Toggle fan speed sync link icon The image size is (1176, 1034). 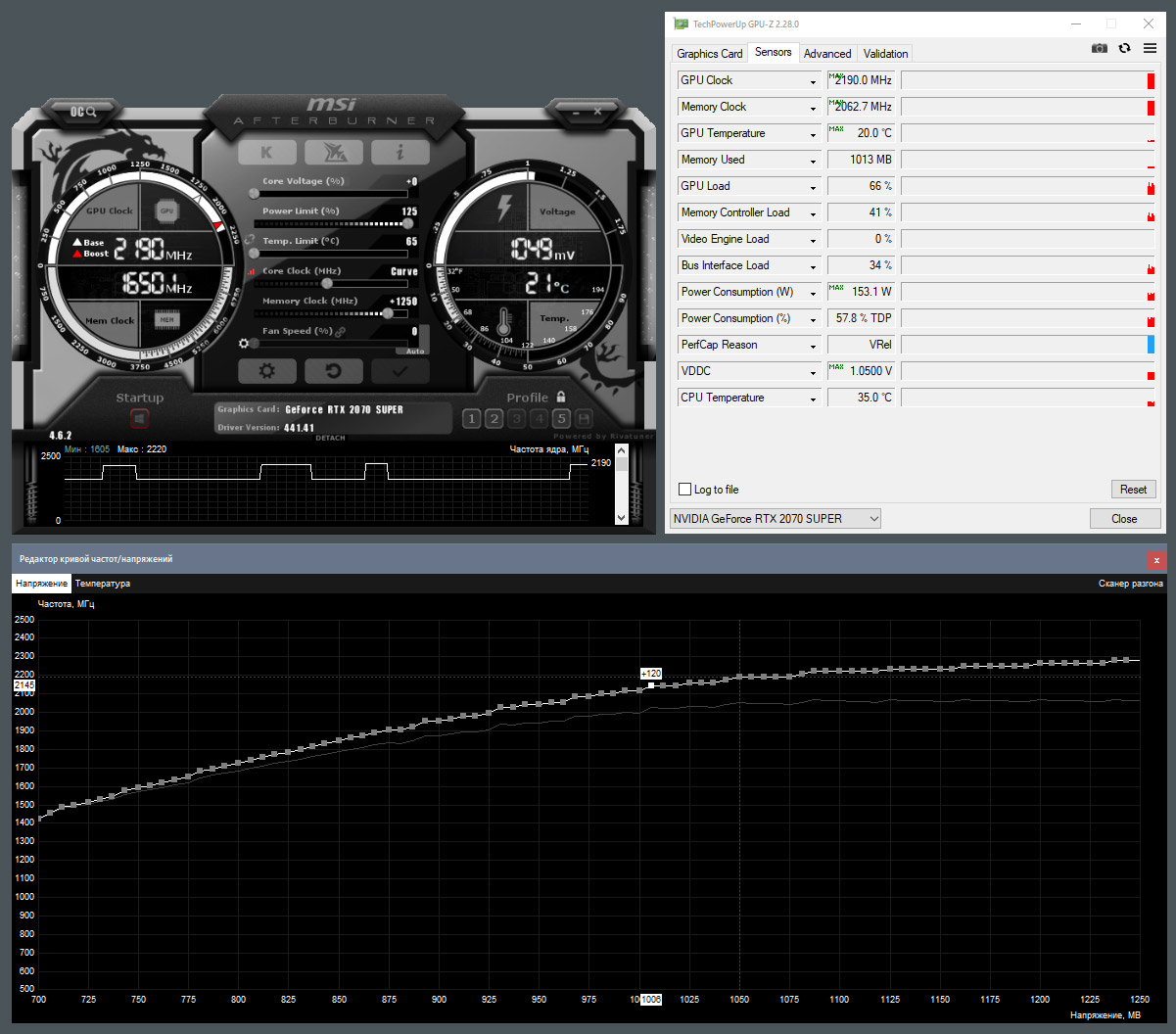click(341, 332)
